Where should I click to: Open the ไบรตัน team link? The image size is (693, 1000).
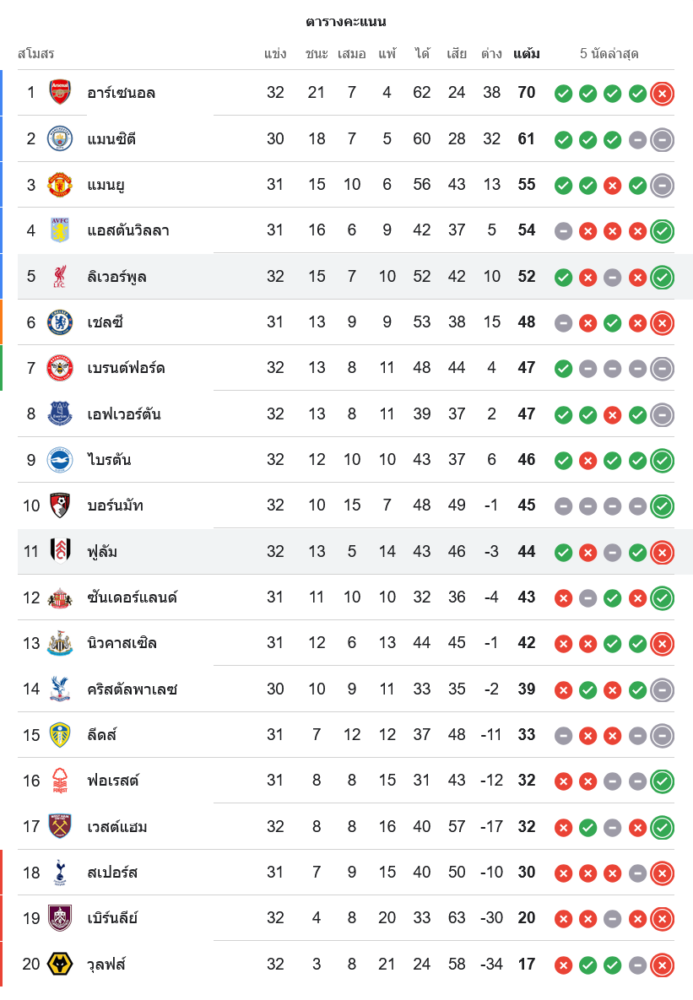pyautogui.click(x=109, y=460)
